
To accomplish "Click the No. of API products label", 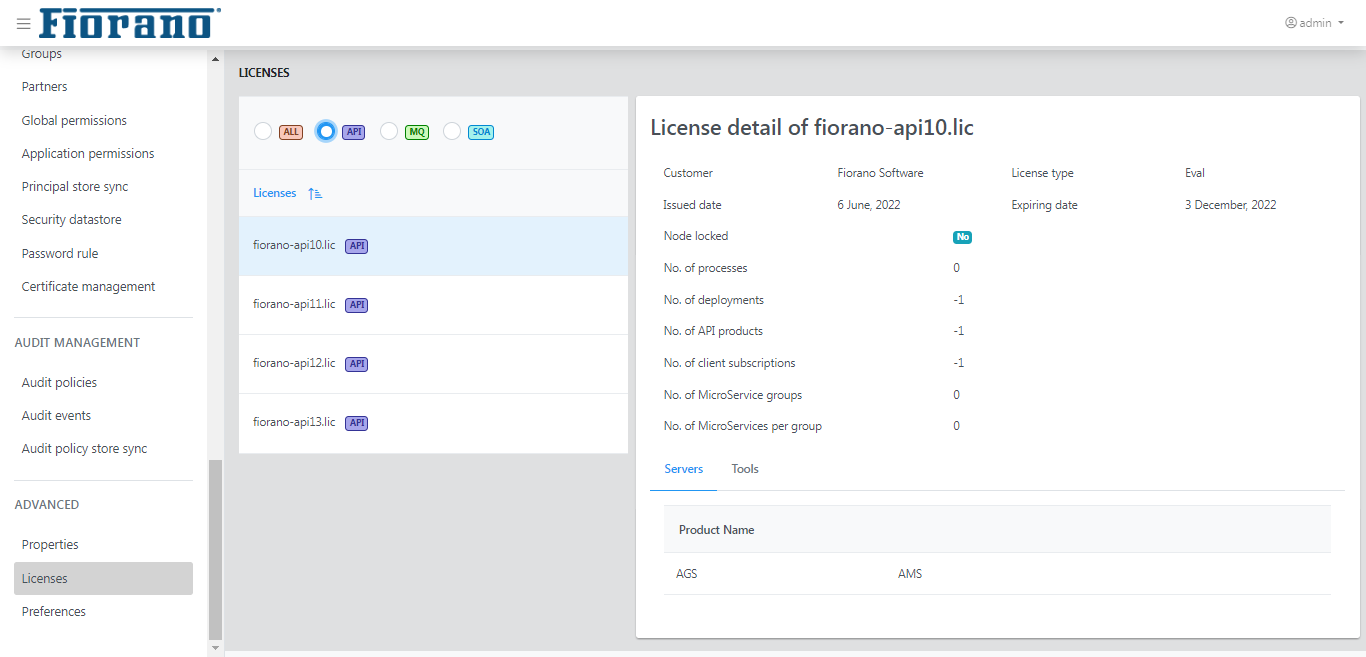I will [713, 331].
